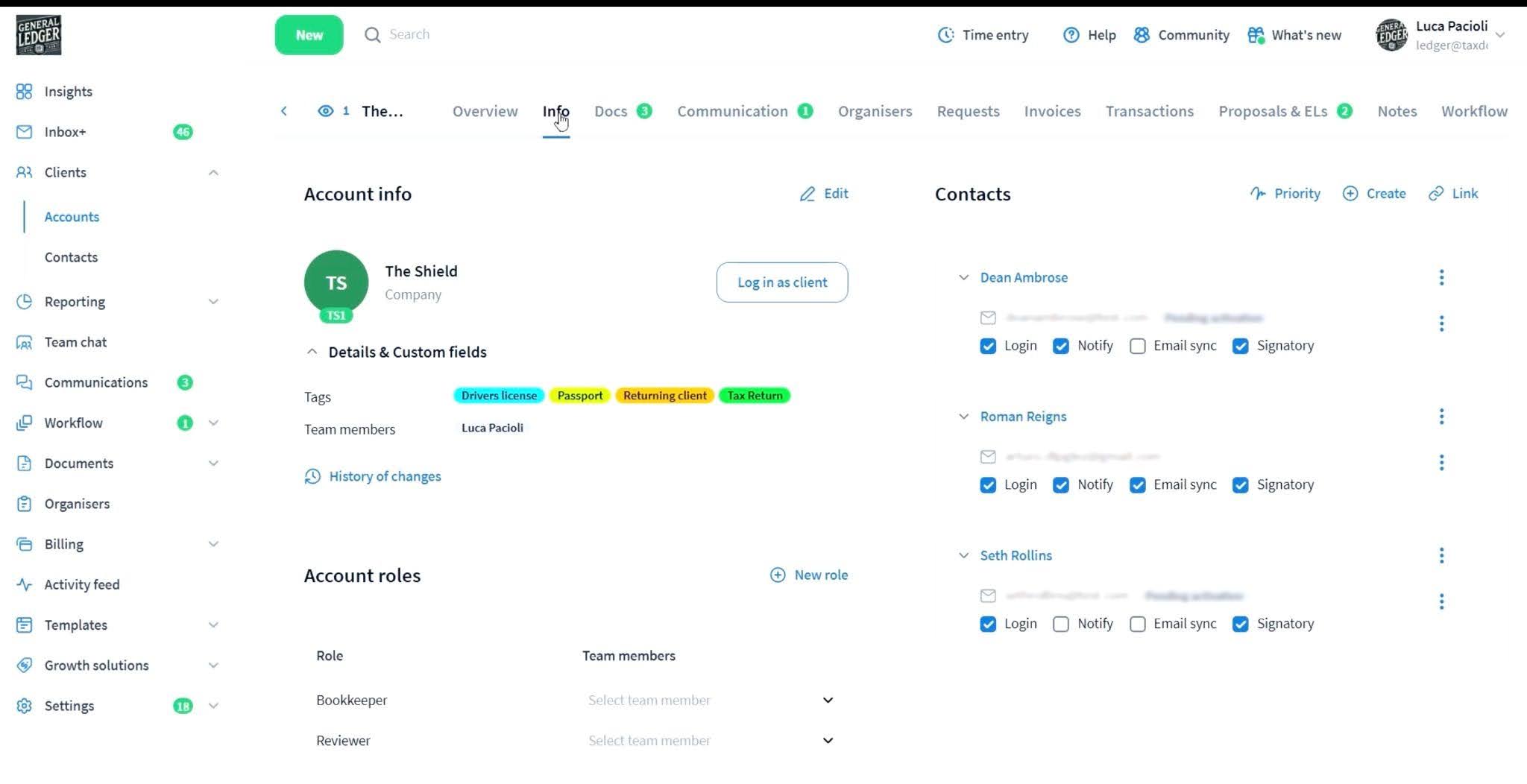Open three-dot menu for Roman Reigns
1527x784 pixels.
click(x=1441, y=417)
